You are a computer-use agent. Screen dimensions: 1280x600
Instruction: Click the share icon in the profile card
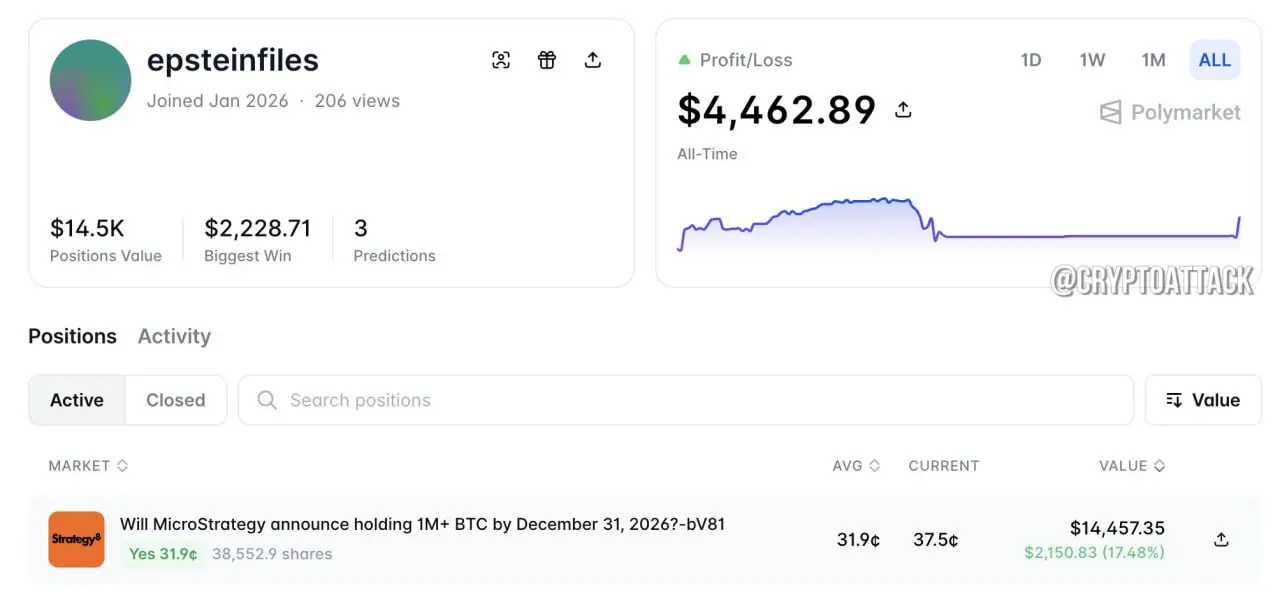[x=593, y=60]
